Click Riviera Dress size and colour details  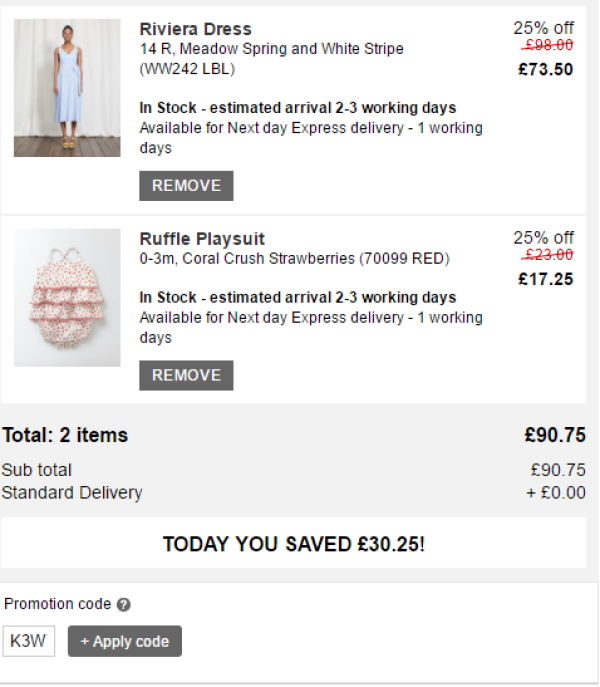pyautogui.click(x=271, y=59)
